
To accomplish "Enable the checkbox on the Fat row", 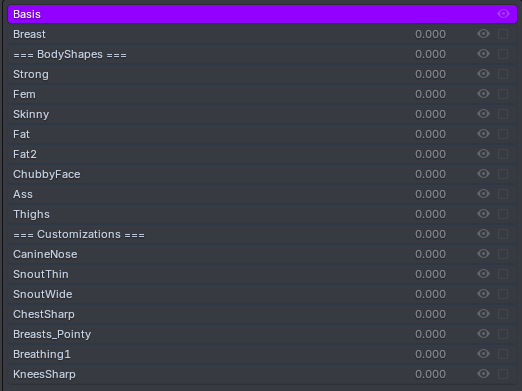I will tap(503, 134).
